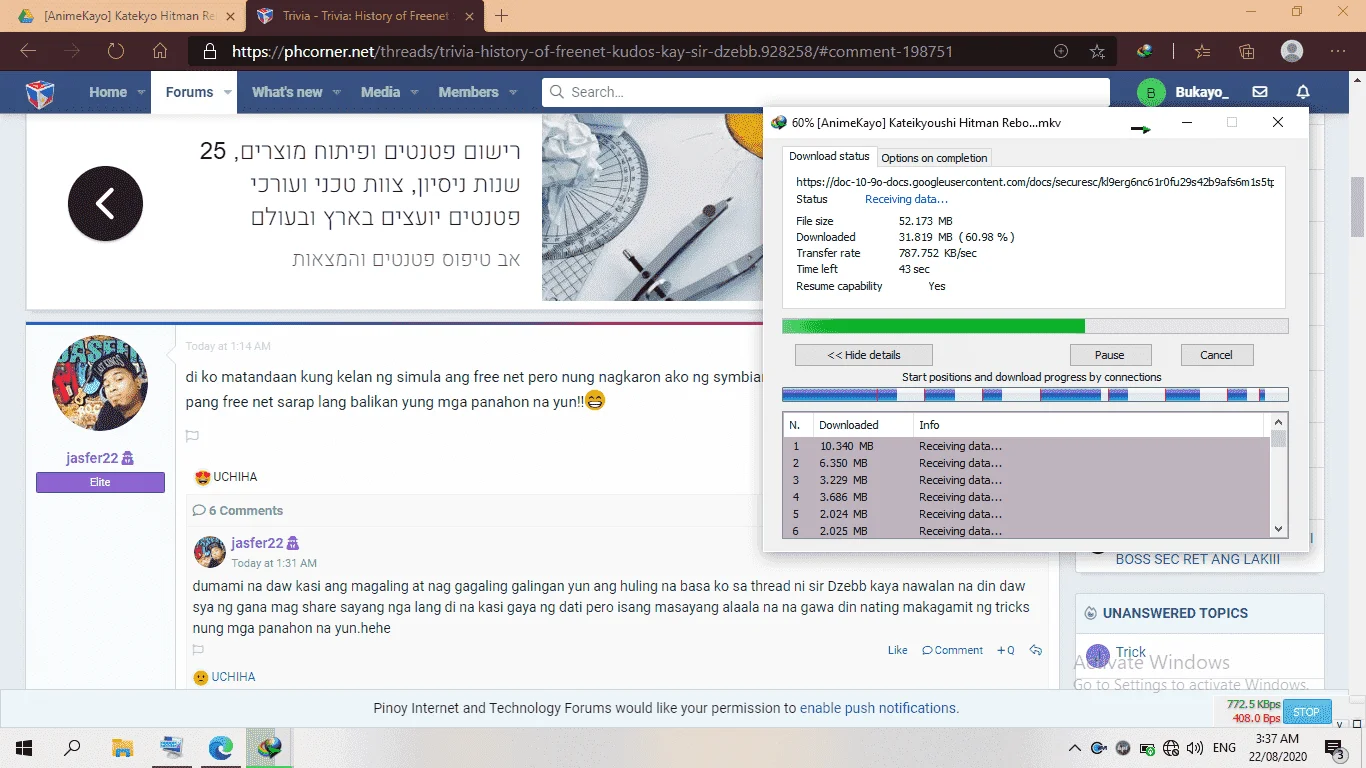This screenshot has width=1366, height=768.
Task: Open taskbar search magnifier
Action: tap(72, 747)
